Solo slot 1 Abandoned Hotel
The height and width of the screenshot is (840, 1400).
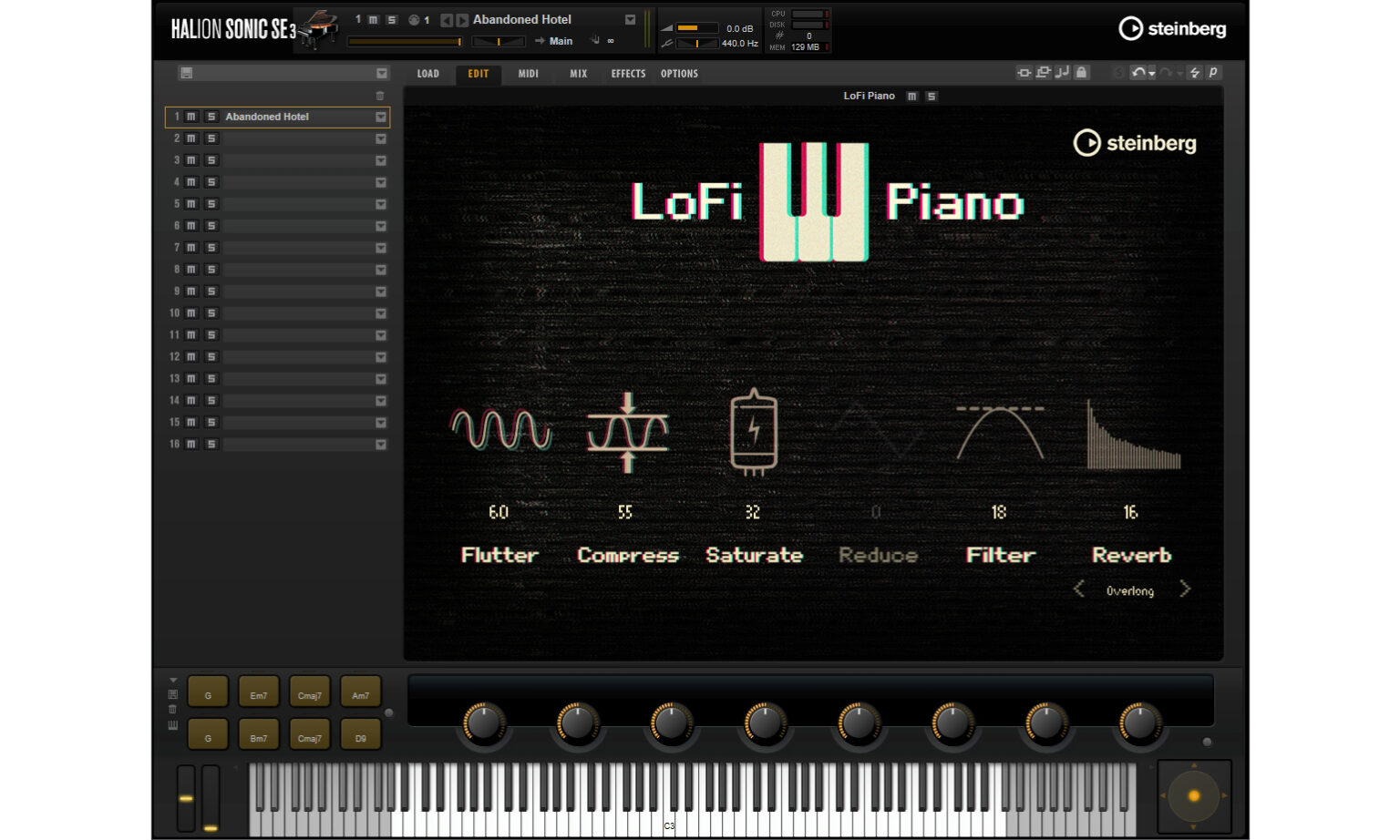coord(211,117)
